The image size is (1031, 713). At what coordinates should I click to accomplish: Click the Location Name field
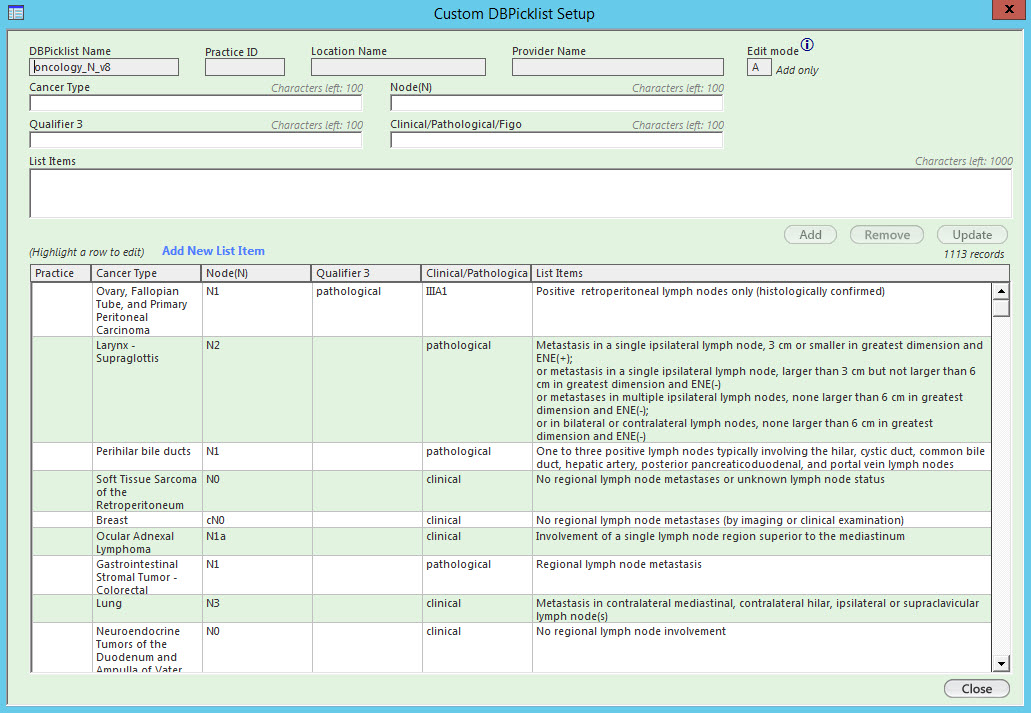coord(398,67)
